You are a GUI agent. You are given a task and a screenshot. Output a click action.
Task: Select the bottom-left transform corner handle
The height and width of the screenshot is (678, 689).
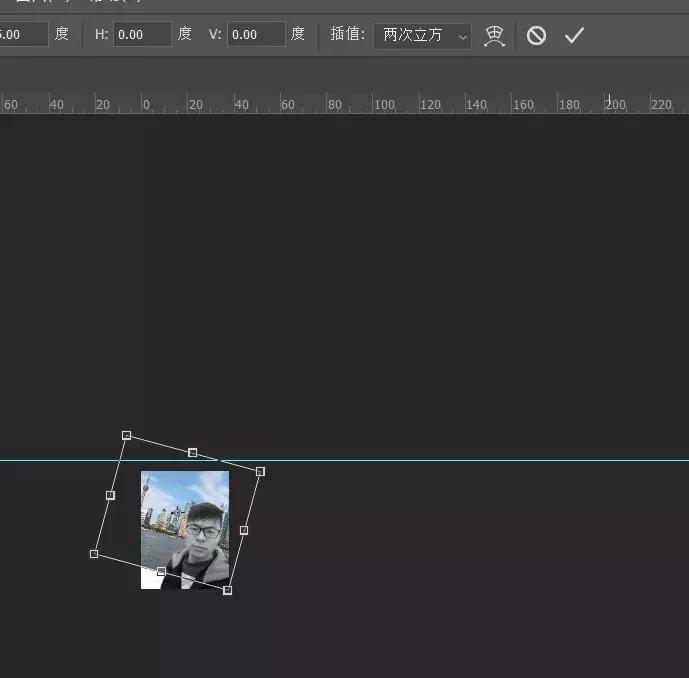pos(94,554)
